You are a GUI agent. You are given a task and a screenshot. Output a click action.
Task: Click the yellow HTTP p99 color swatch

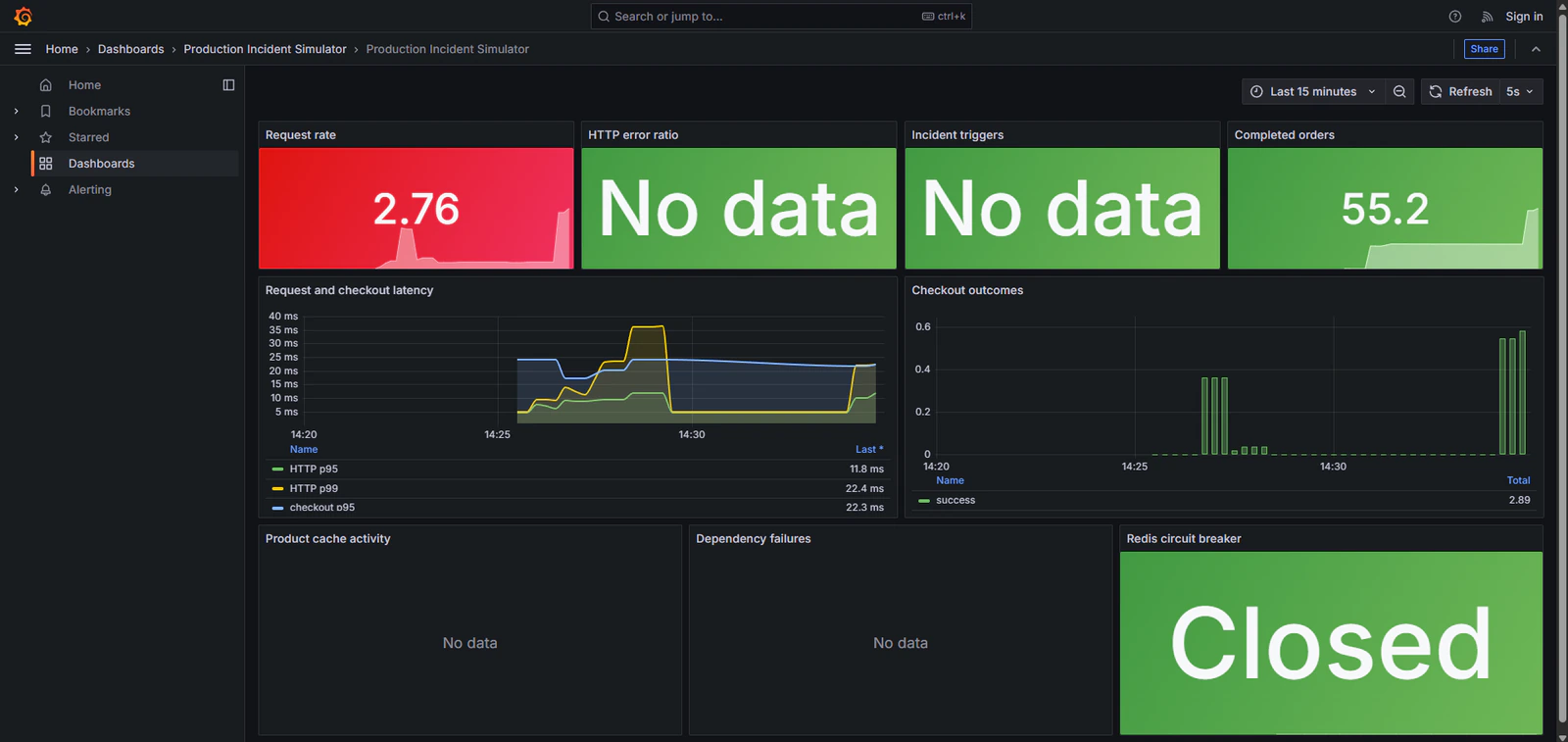pos(277,488)
